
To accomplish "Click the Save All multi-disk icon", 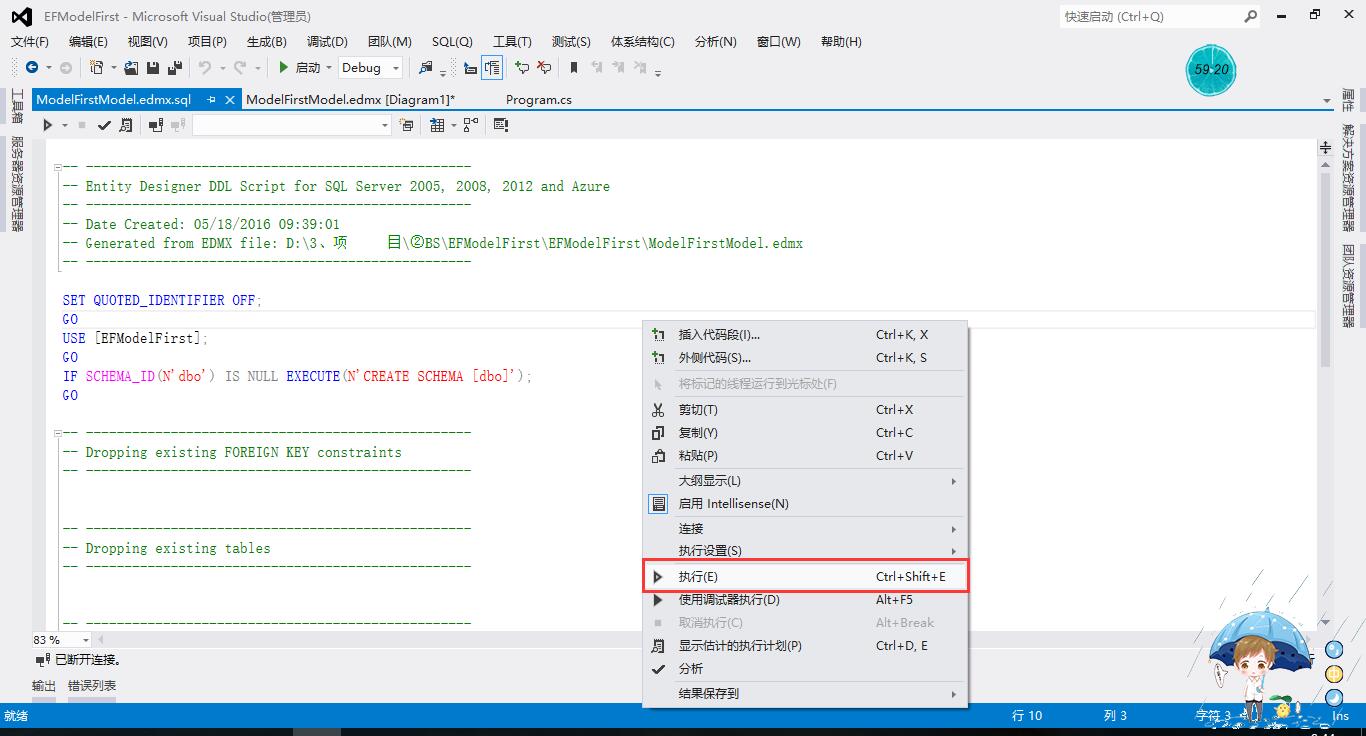I will [x=175, y=67].
